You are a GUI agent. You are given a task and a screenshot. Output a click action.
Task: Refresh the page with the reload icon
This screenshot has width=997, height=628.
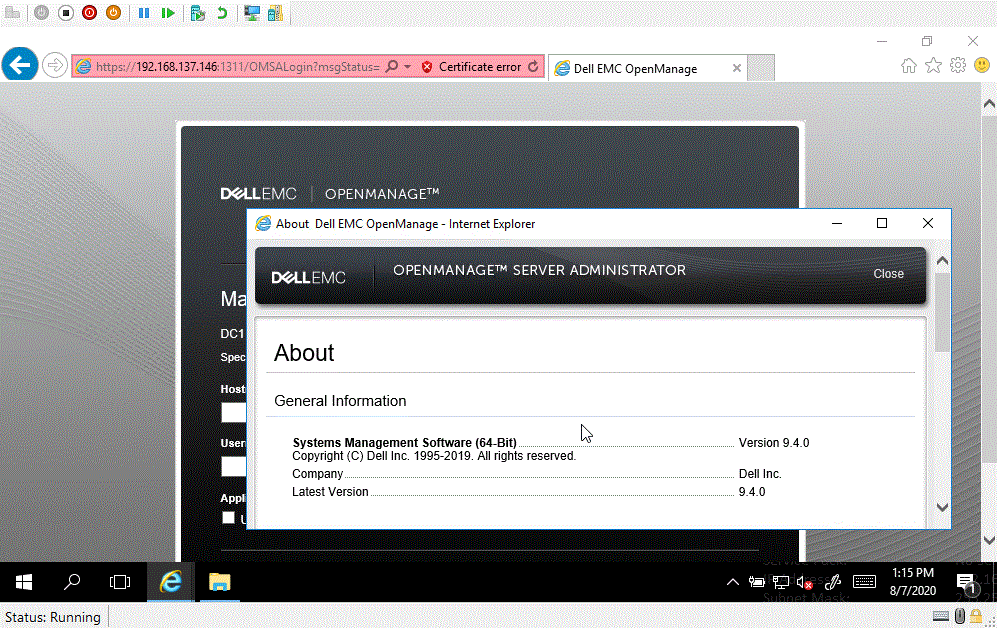(532, 66)
